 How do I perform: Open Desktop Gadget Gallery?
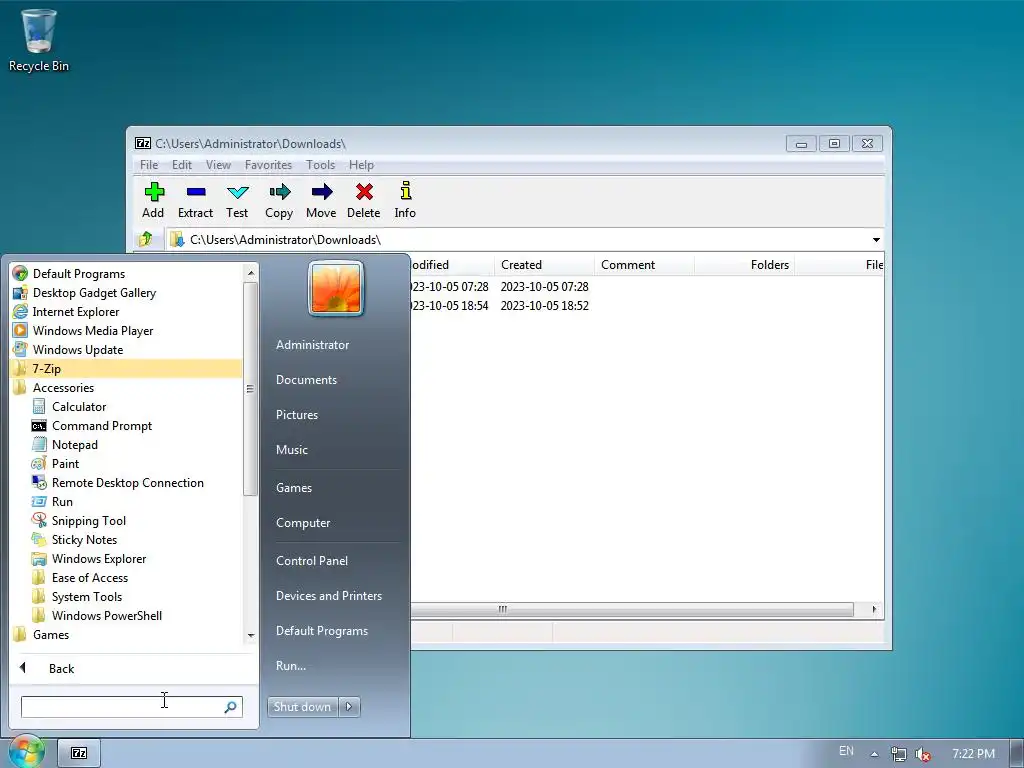94,293
